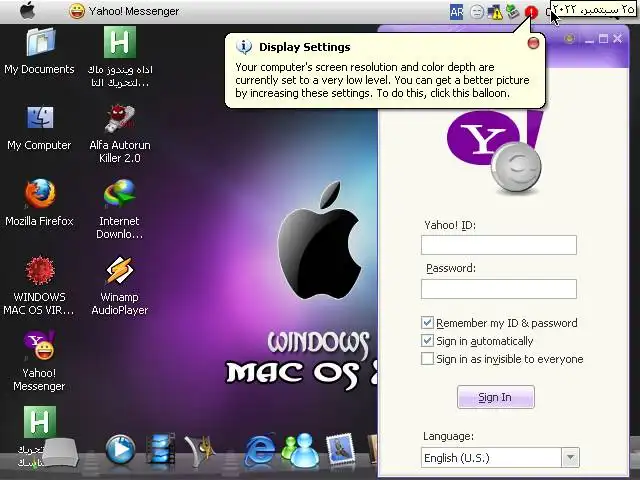Expand the Language dropdown
The width and height of the screenshot is (640, 480).
click(x=571, y=458)
